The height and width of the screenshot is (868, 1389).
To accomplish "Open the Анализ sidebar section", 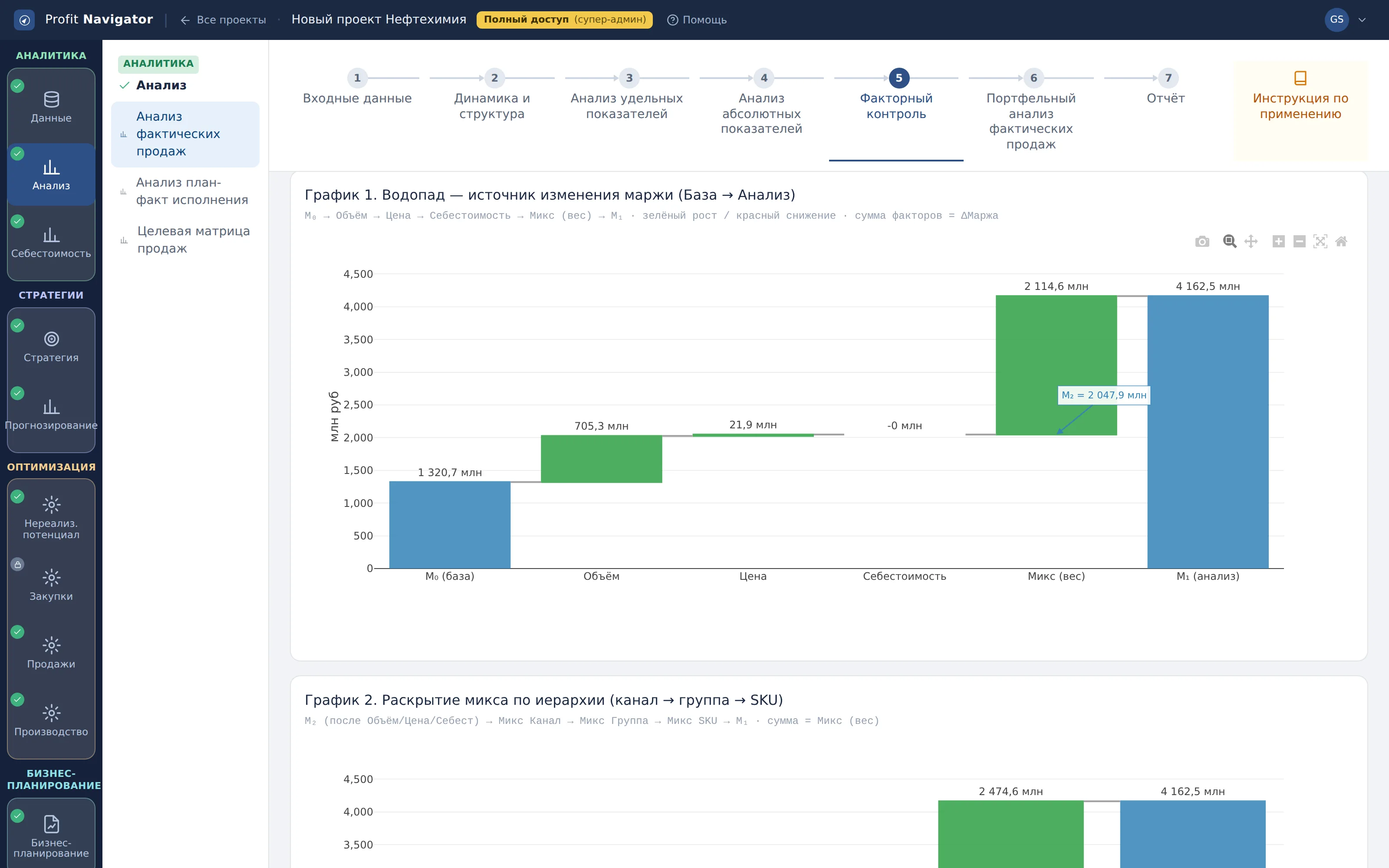I will [x=51, y=174].
